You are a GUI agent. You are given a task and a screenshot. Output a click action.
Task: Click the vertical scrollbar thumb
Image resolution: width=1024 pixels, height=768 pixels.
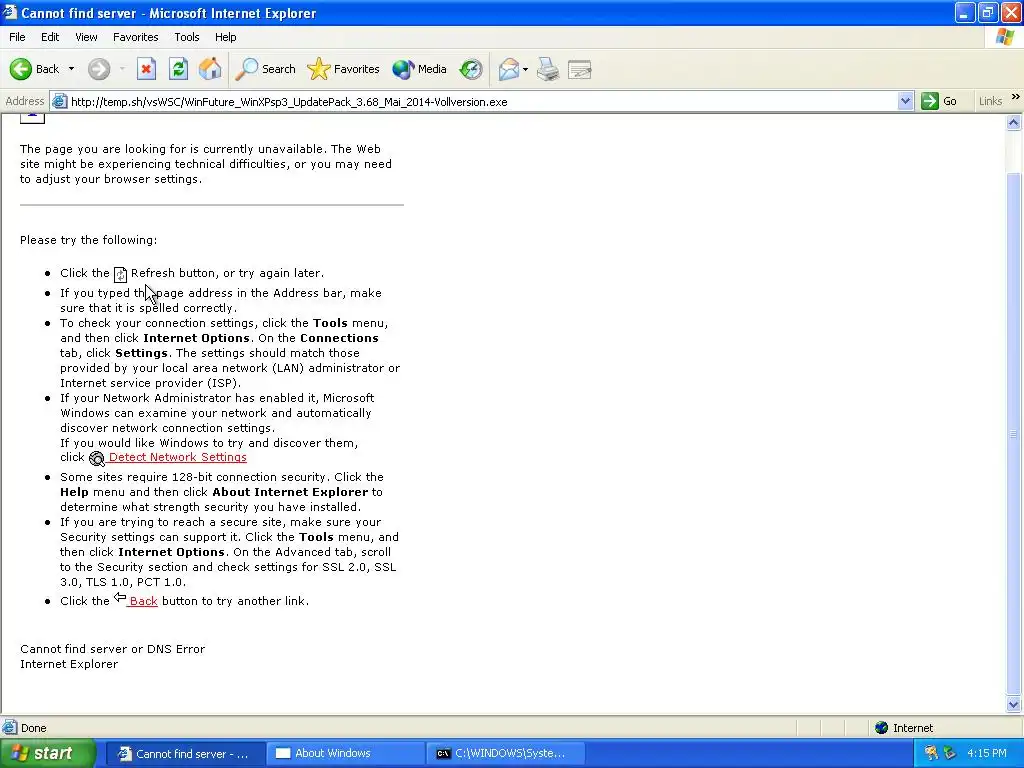click(1014, 433)
